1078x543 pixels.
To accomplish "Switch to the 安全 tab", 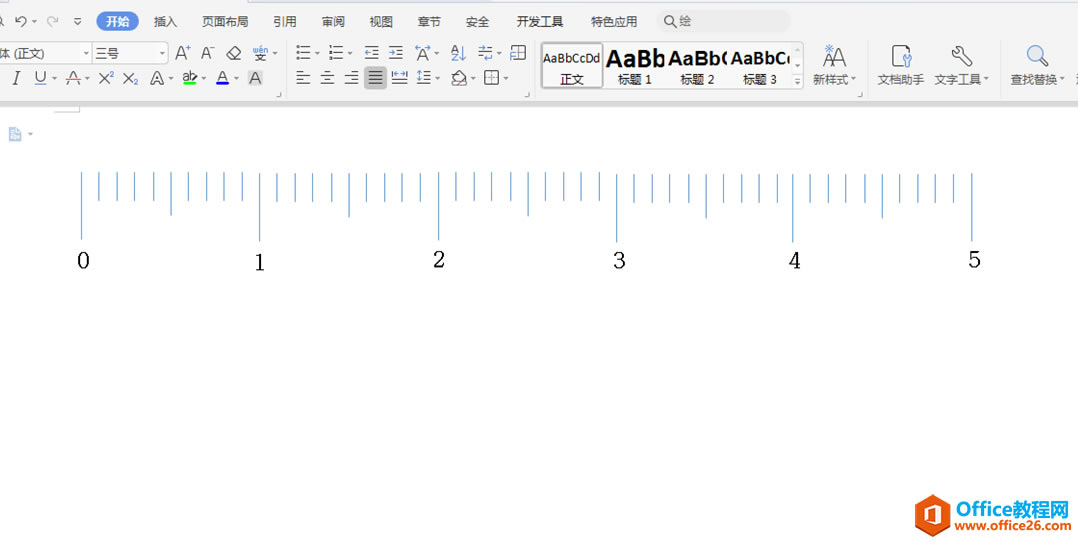I will coord(477,22).
